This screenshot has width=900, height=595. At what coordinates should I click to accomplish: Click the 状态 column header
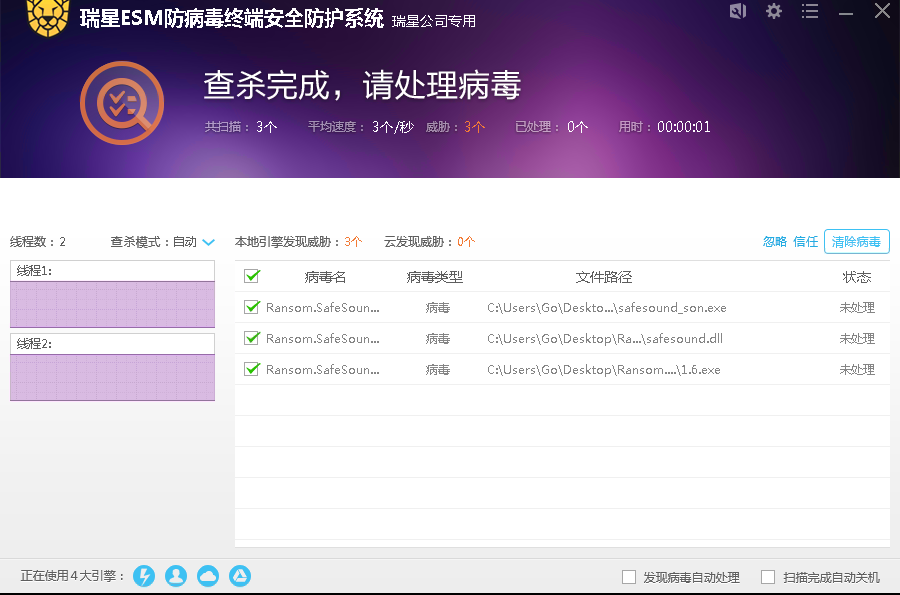coord(857,277)
